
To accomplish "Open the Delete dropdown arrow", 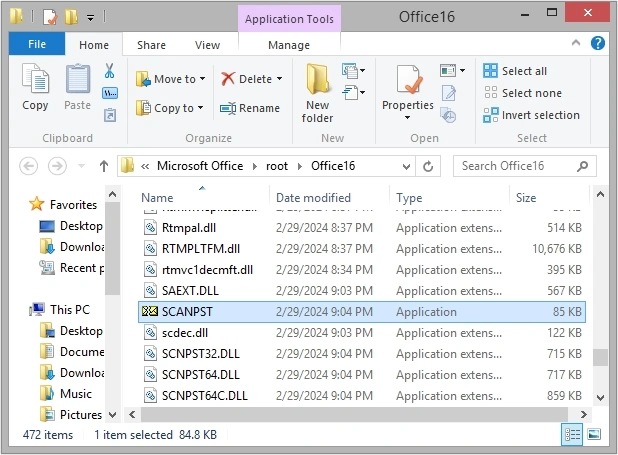I will [x=279, y=79].
